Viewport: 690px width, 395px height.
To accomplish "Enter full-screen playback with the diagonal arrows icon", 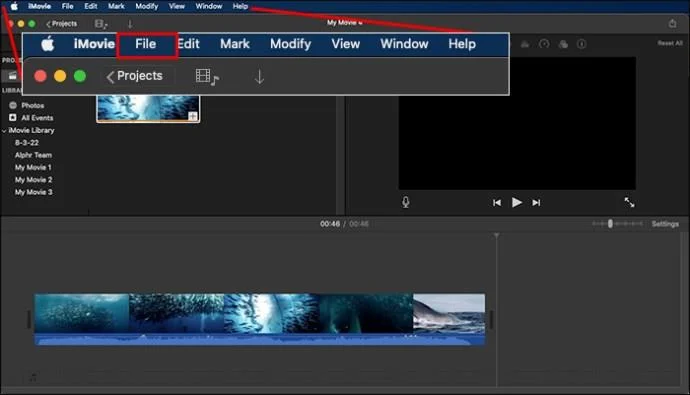I will pyautogui.click(x=629, y=202).
